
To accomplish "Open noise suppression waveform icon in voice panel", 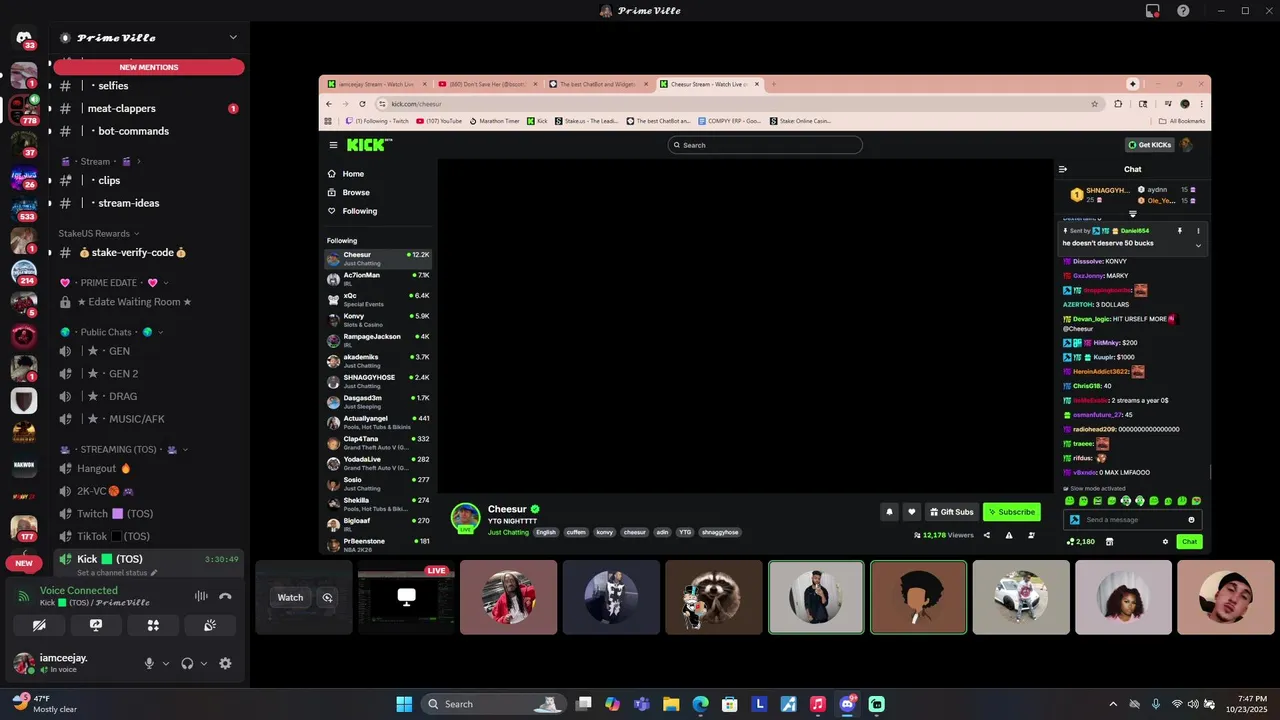I will coord(201,596).
